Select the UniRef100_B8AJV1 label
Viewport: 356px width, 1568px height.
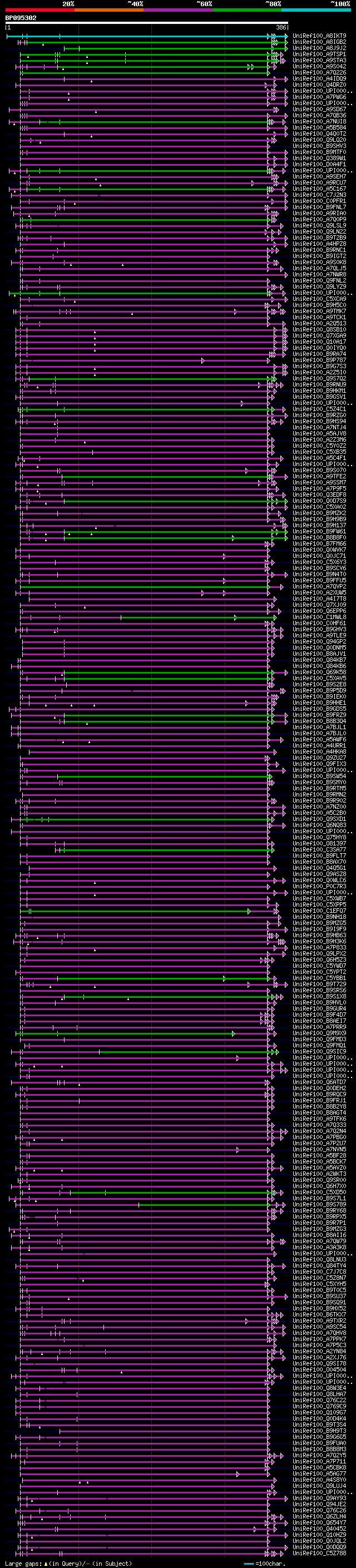point(319,654)
